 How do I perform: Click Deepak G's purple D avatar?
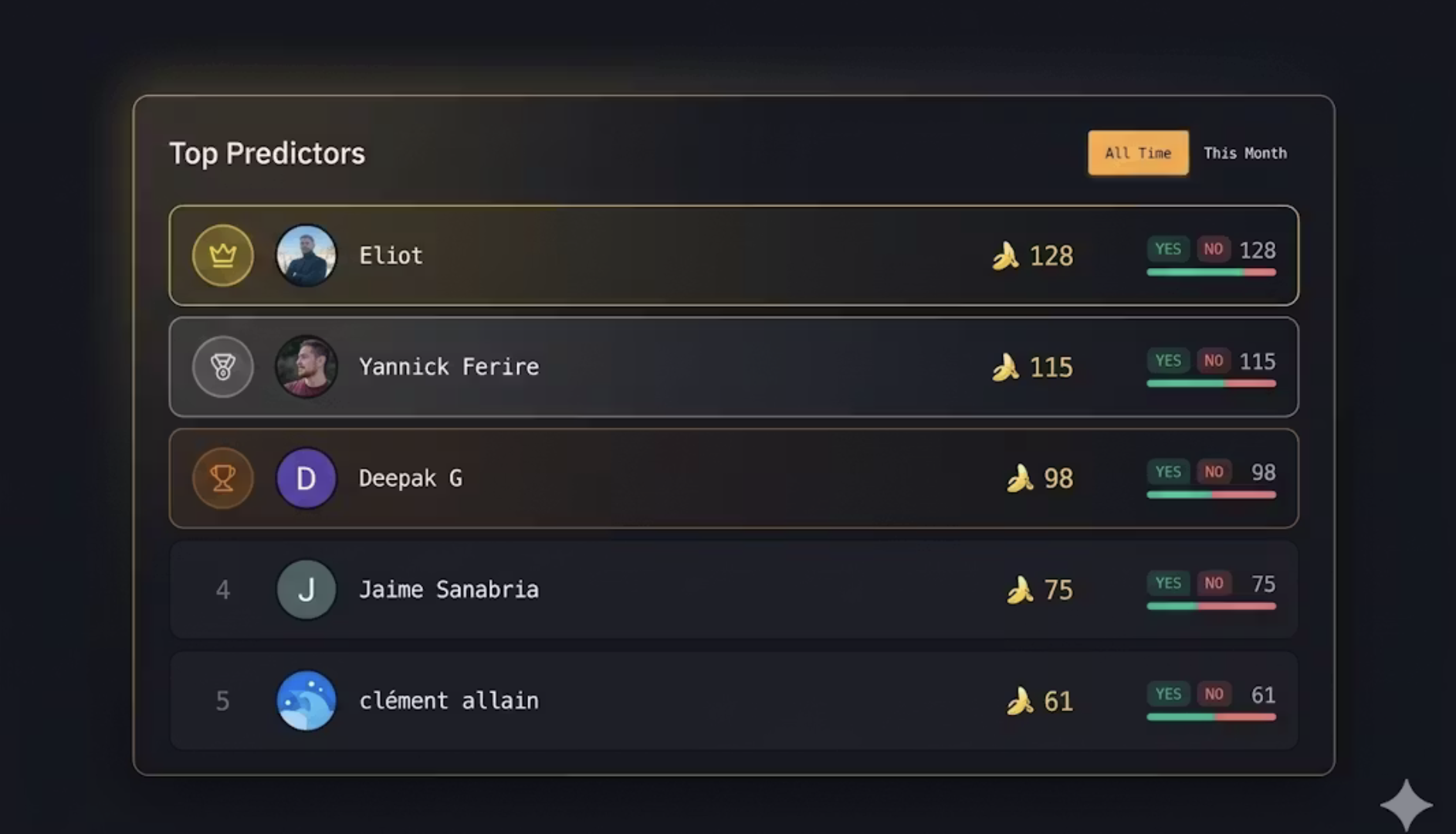tap(306, 478)
